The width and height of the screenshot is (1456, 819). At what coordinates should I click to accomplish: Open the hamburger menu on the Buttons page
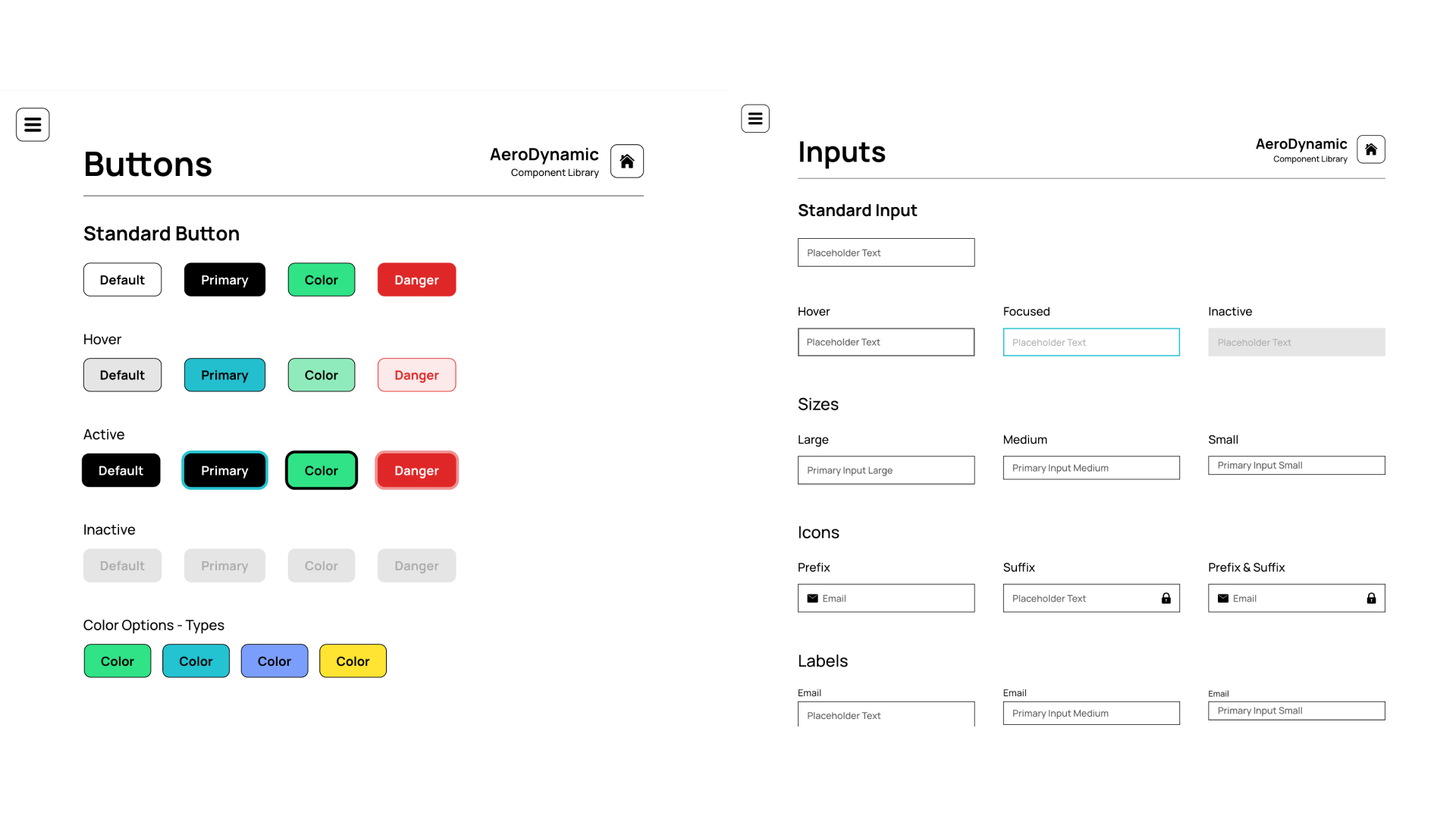pyautogui.click(x=32, y=124)
